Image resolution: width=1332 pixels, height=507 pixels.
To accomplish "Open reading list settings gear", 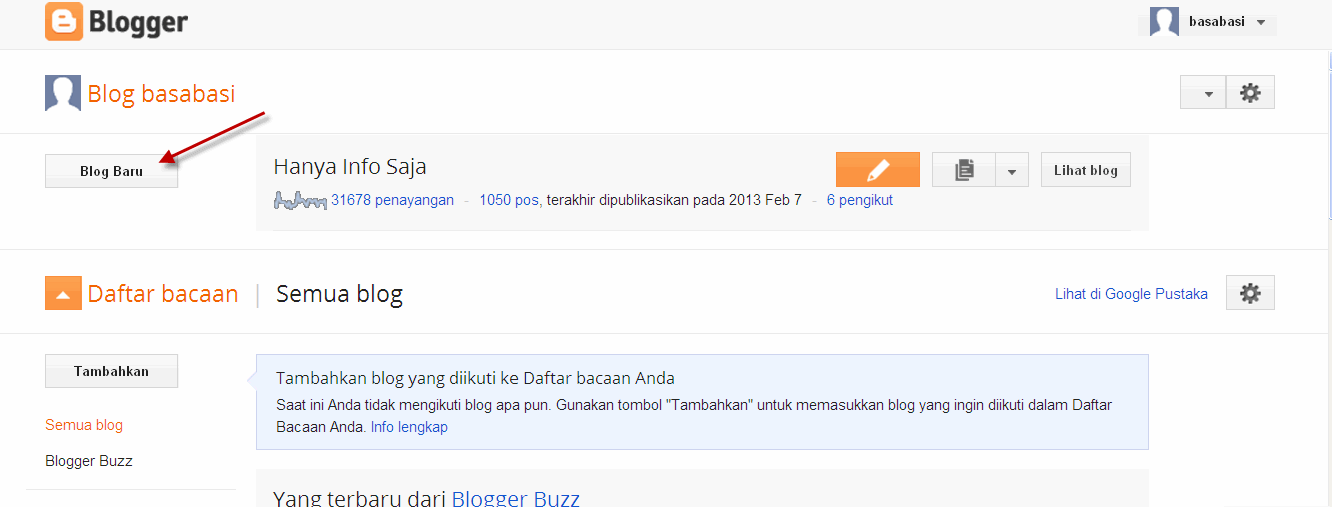I will [x=1250, y=293].
